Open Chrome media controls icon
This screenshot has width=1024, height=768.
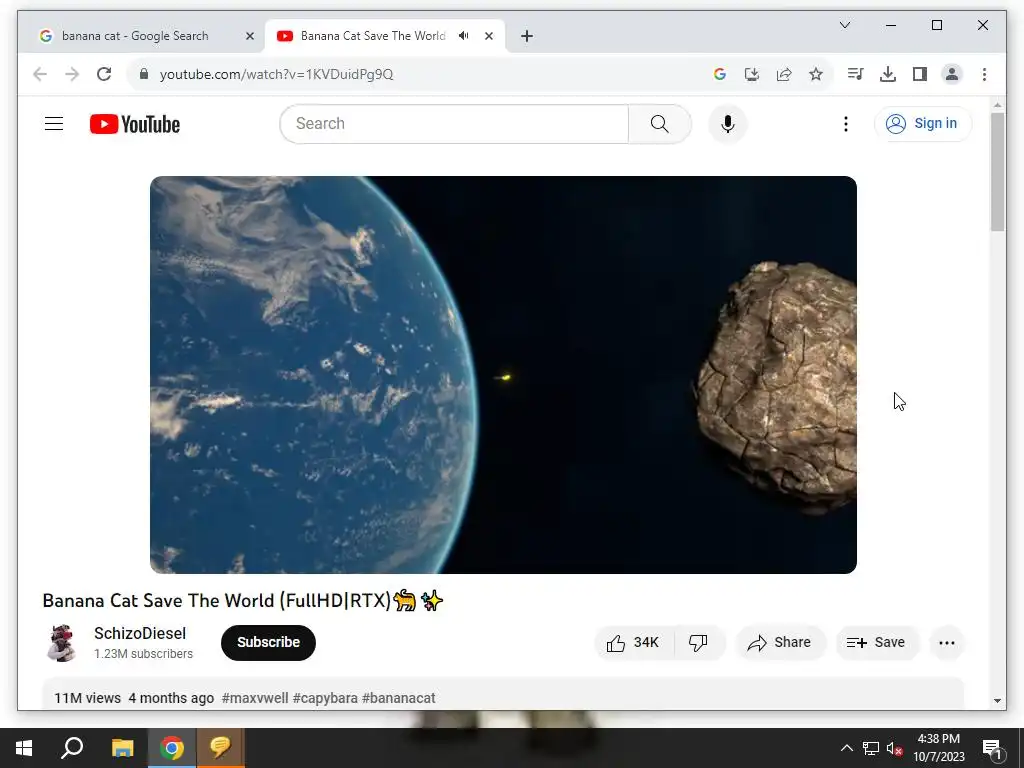pos(856,74)
